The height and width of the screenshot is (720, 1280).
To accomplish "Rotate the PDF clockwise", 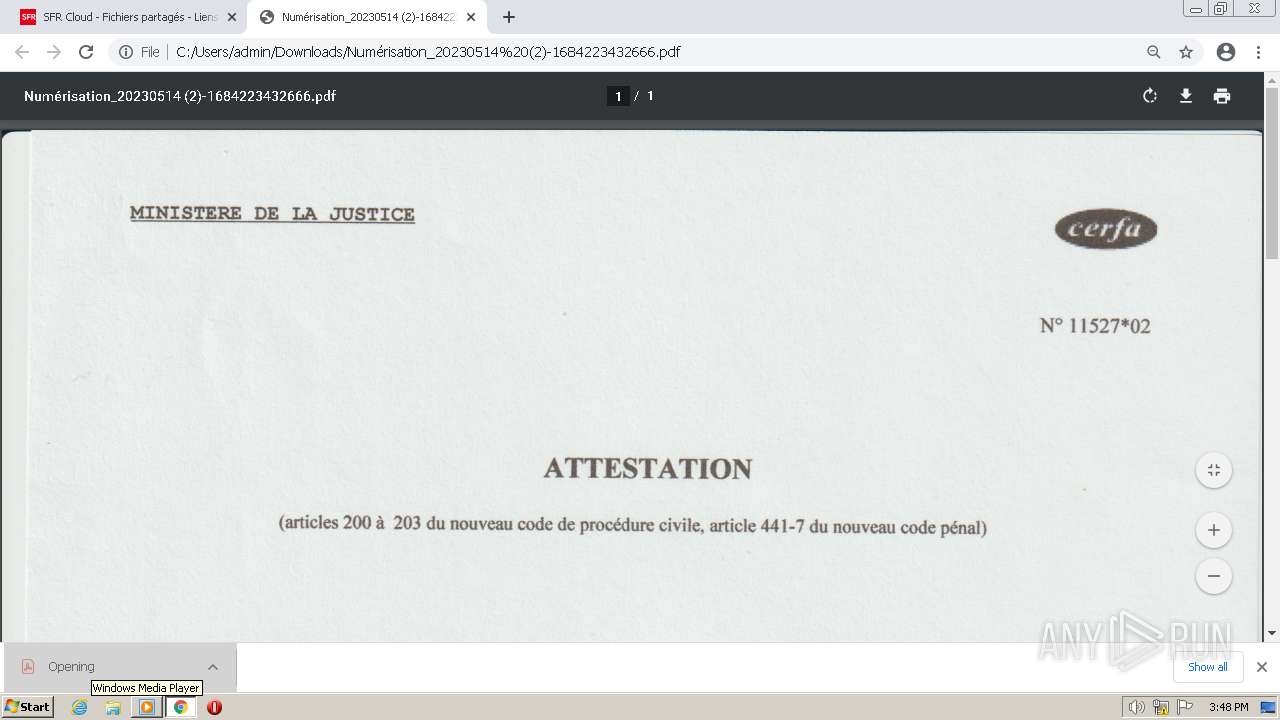I will click(x=1150, y=96).
